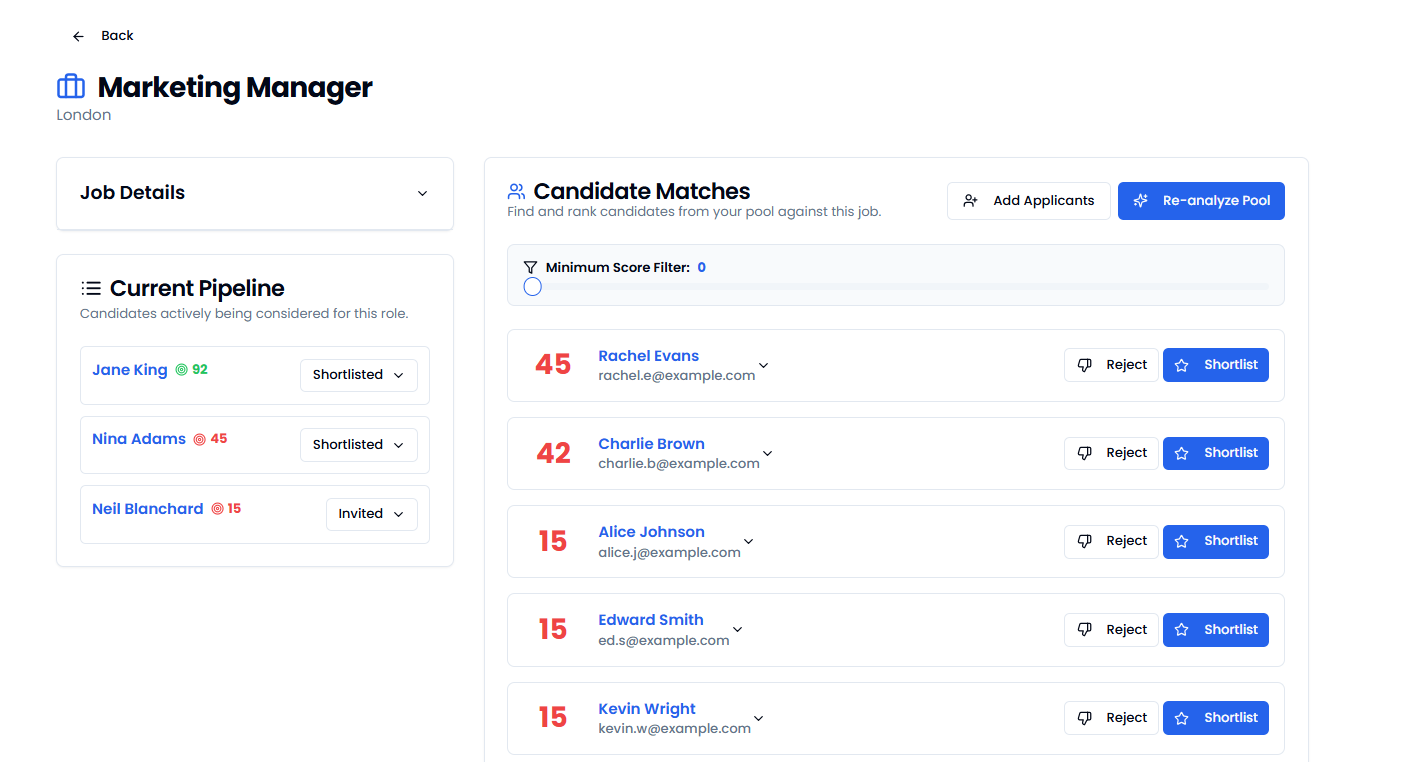Click the back arrow icon
The width and height of the screenshot is (1401, 762).
(78, 35)
